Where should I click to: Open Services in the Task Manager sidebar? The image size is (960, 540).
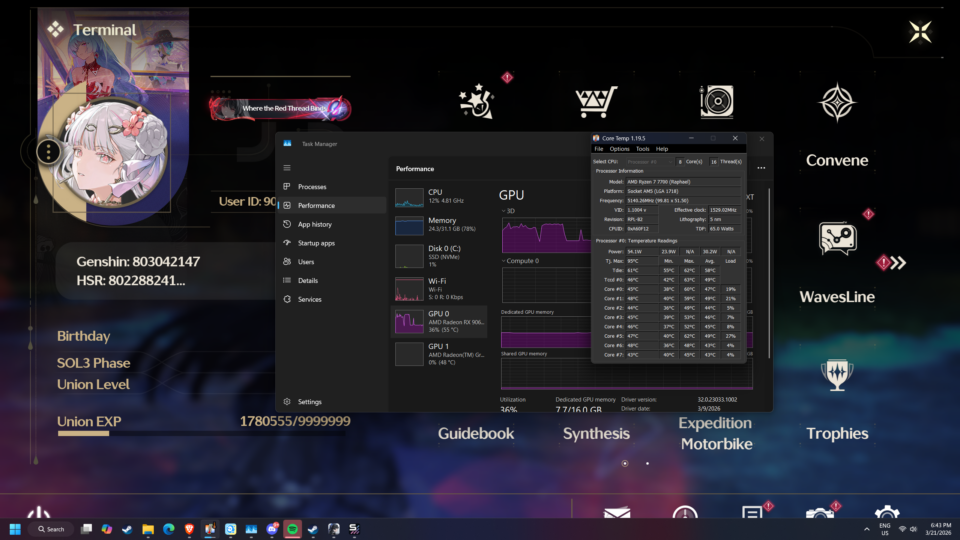[x=333, y=299]
